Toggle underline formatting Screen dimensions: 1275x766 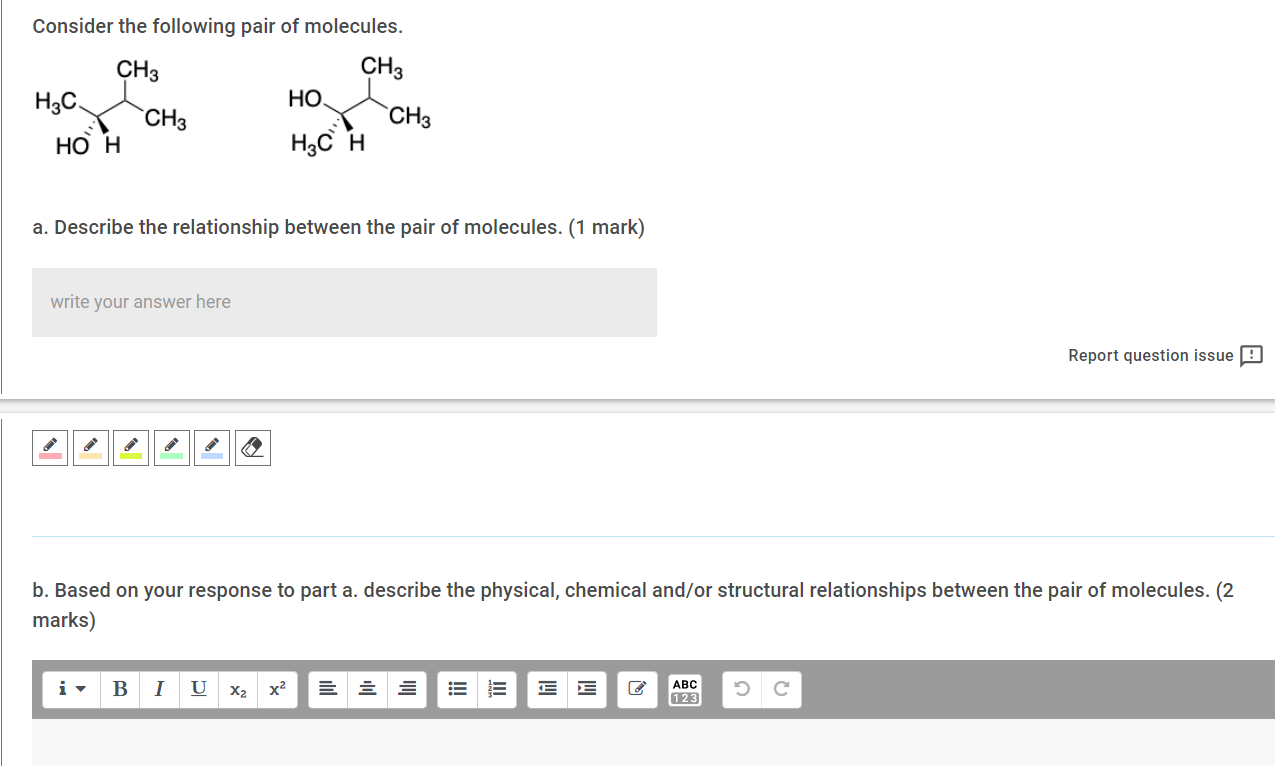[x=198, y=689]
